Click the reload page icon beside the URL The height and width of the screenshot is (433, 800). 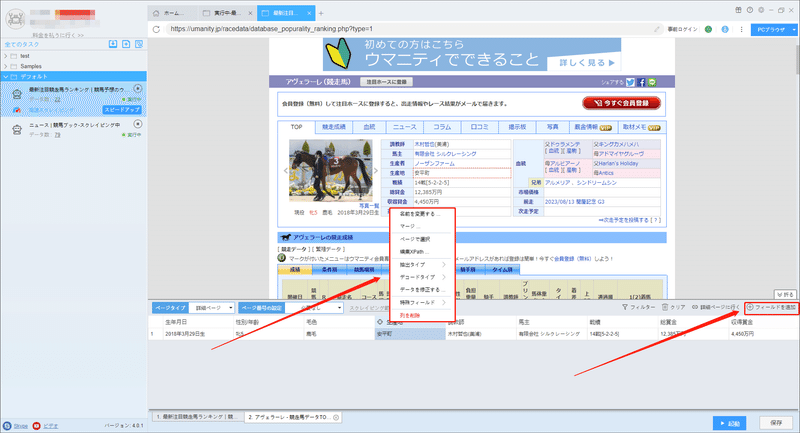156,29
